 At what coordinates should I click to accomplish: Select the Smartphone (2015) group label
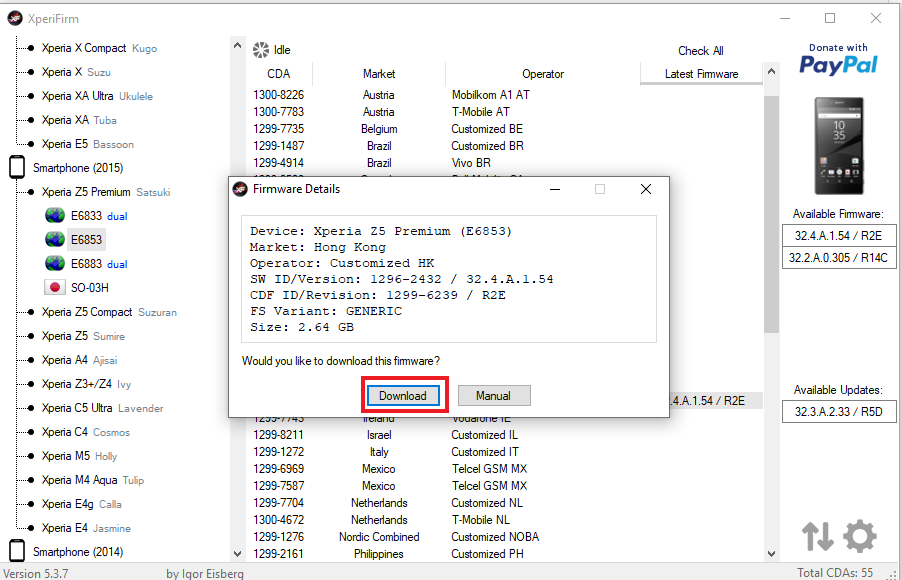(78, 168)
